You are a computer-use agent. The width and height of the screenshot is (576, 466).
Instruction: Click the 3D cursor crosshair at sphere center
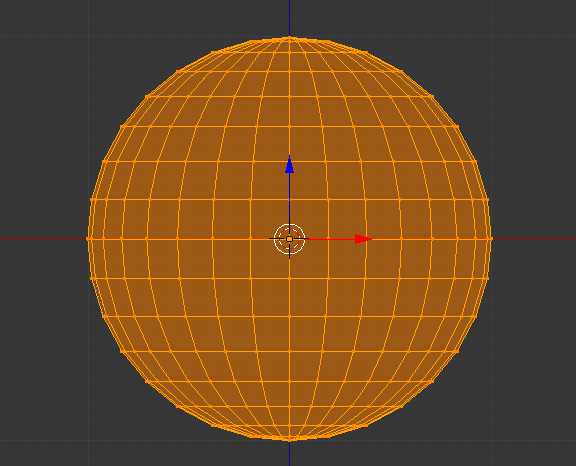click(289, 239)
